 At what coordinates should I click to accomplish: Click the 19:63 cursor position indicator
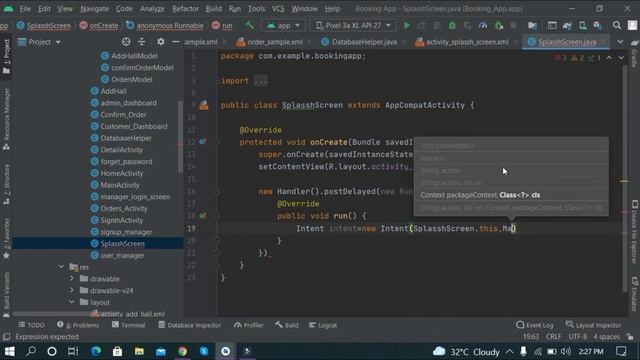531,337
